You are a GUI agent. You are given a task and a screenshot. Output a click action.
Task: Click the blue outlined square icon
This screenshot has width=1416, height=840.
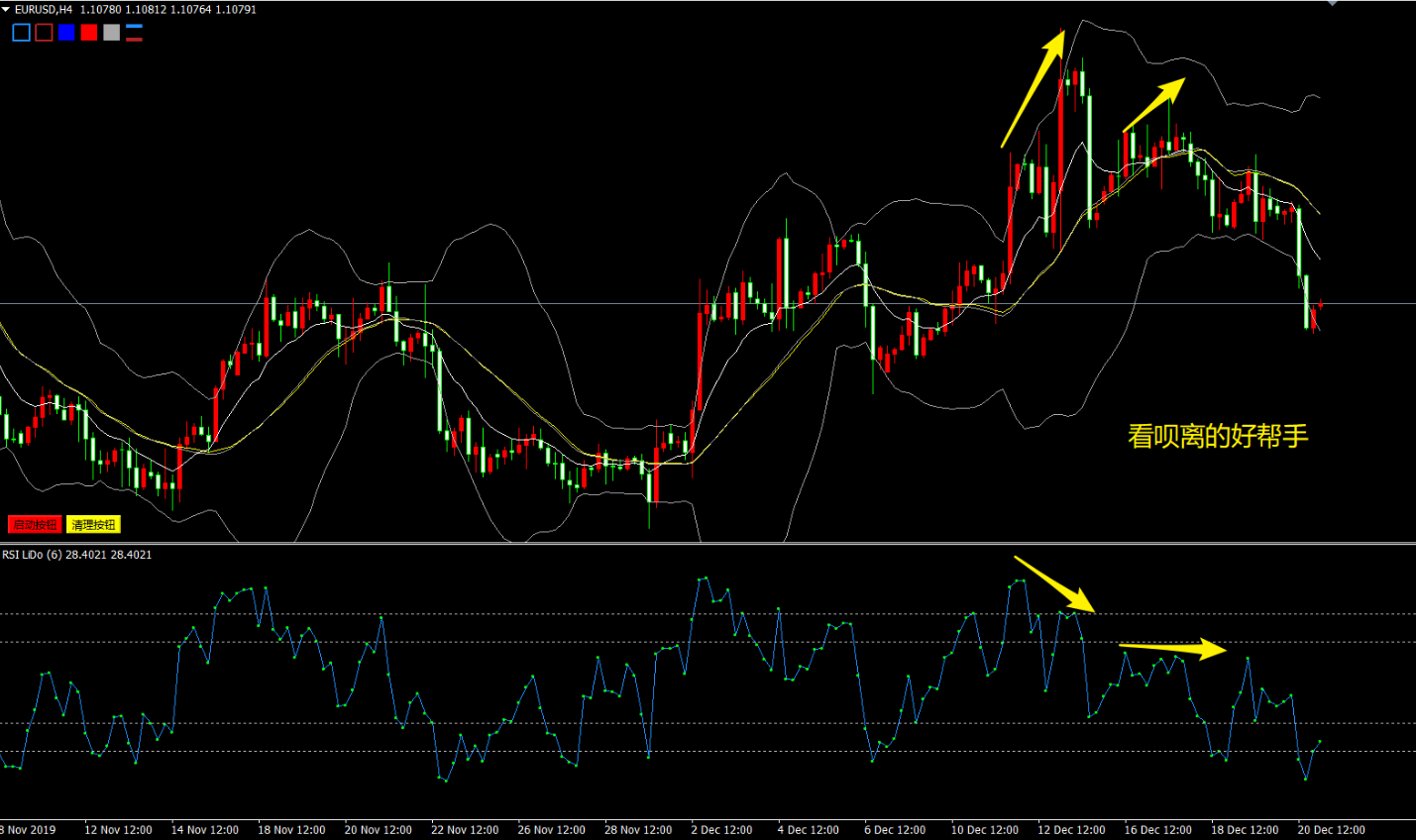pyautogui.click(x=21, y=33)
